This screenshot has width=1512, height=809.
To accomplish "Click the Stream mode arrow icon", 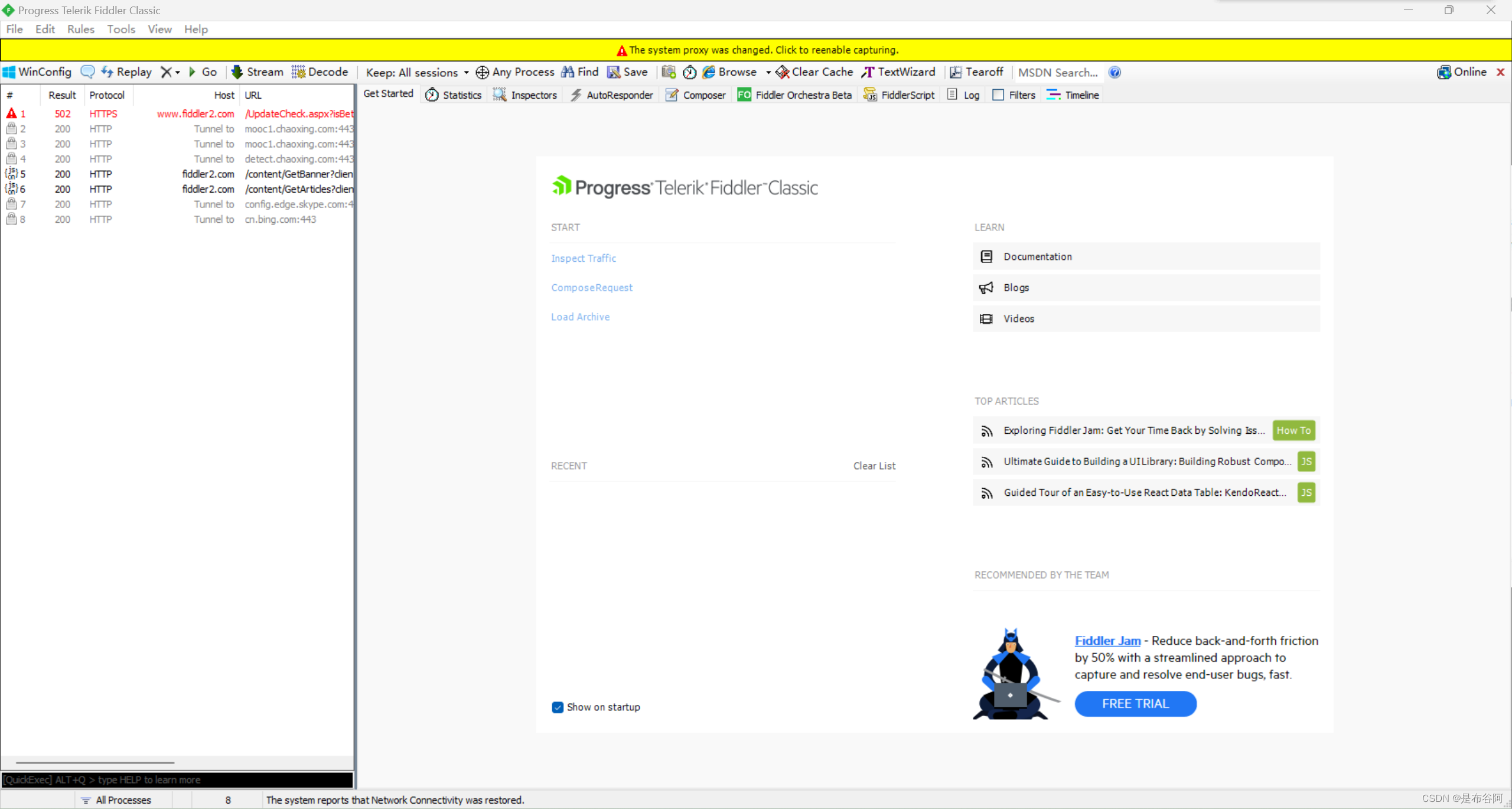I will tap(237, 72).
